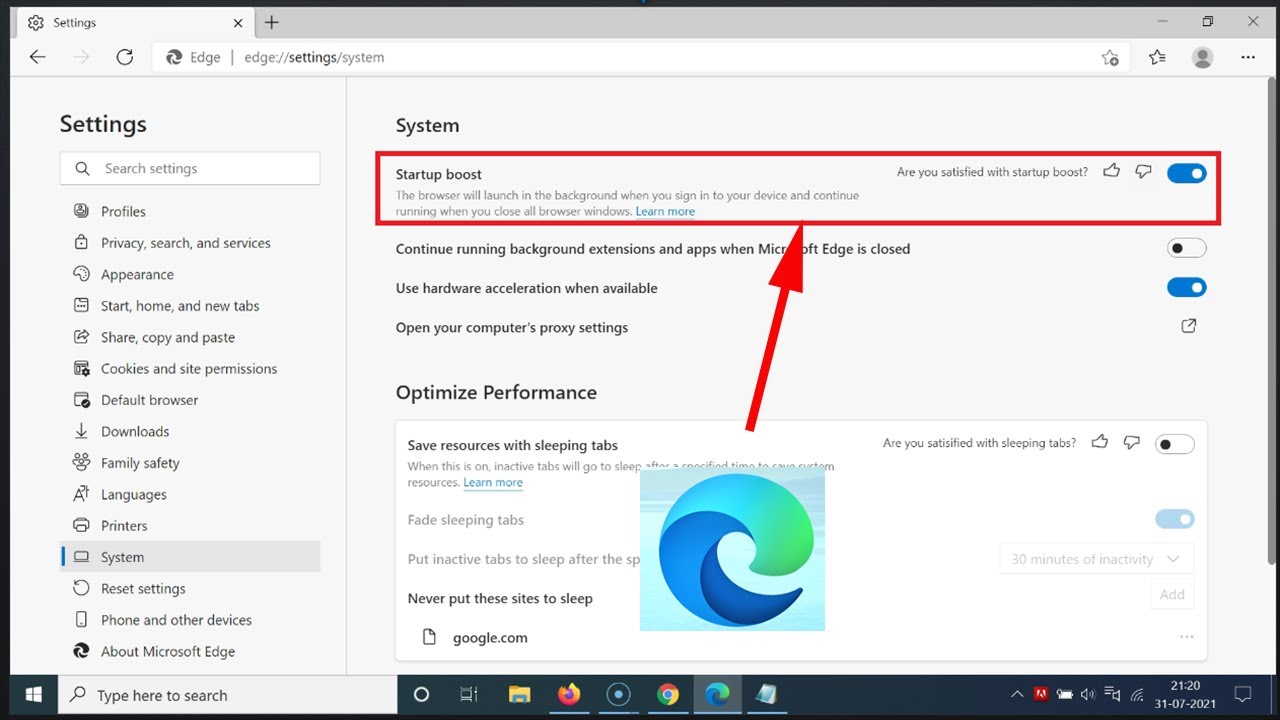Turn off Startup boost toggle
1280x720 pixels.
(1187, 173)
